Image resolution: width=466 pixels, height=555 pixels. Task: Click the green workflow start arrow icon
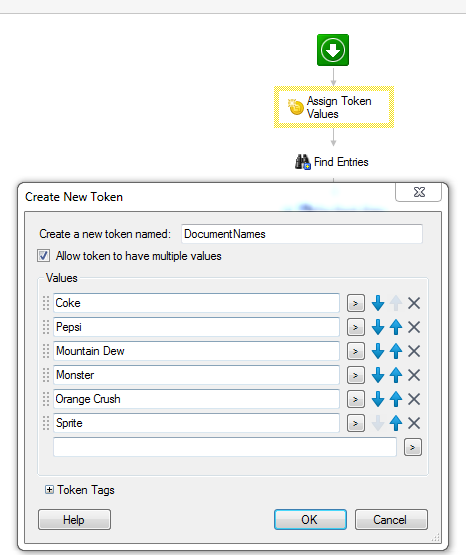click(x=333, y=50)
